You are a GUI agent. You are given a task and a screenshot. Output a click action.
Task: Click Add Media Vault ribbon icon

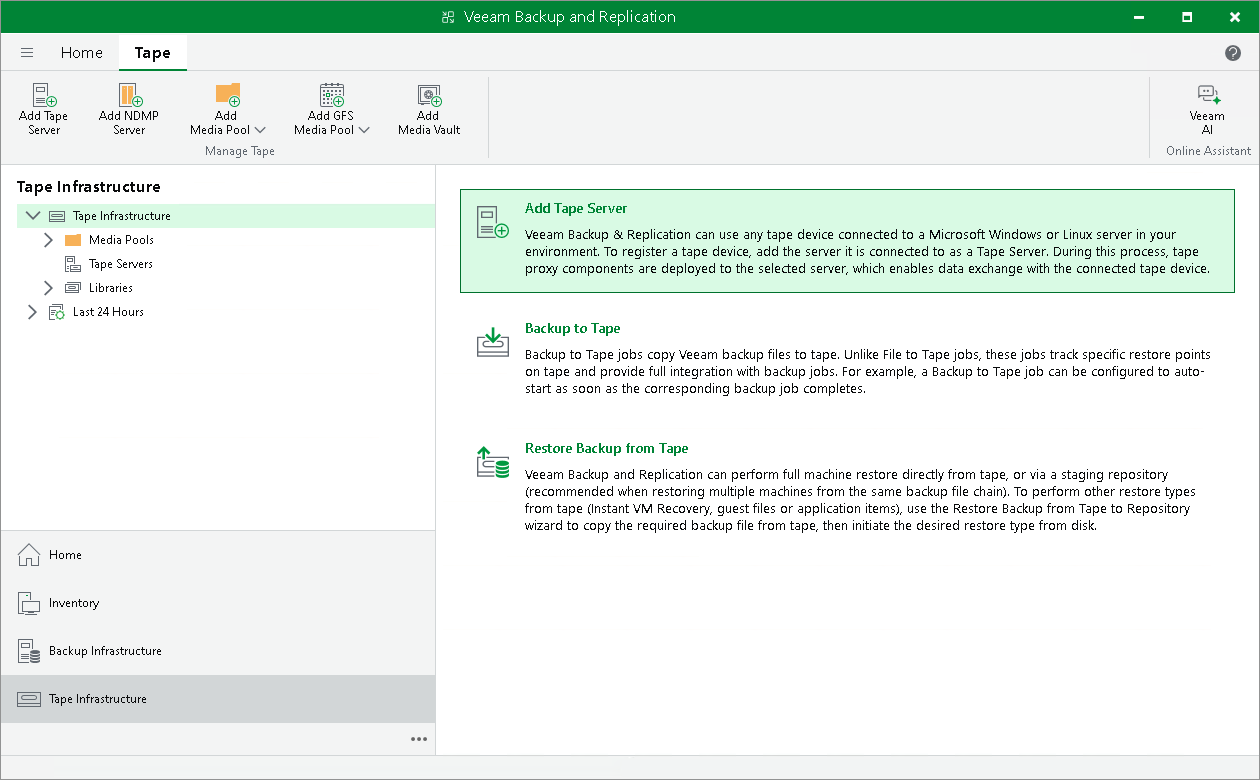click(429, 95)
